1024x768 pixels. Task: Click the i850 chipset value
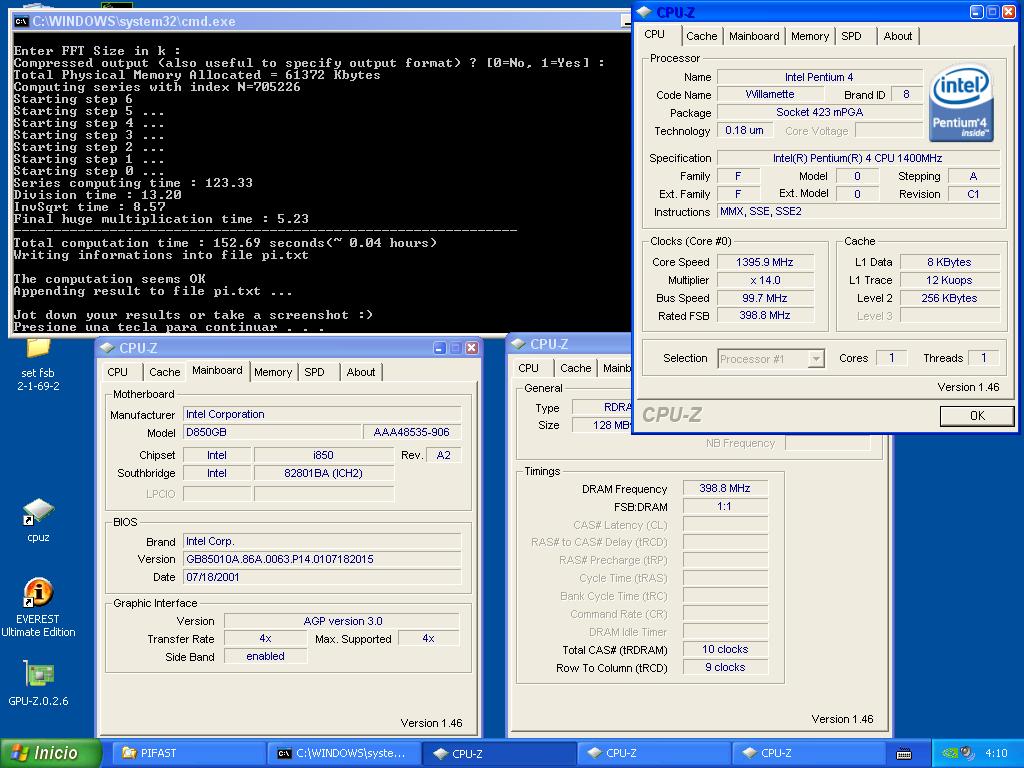click(323, 455)
